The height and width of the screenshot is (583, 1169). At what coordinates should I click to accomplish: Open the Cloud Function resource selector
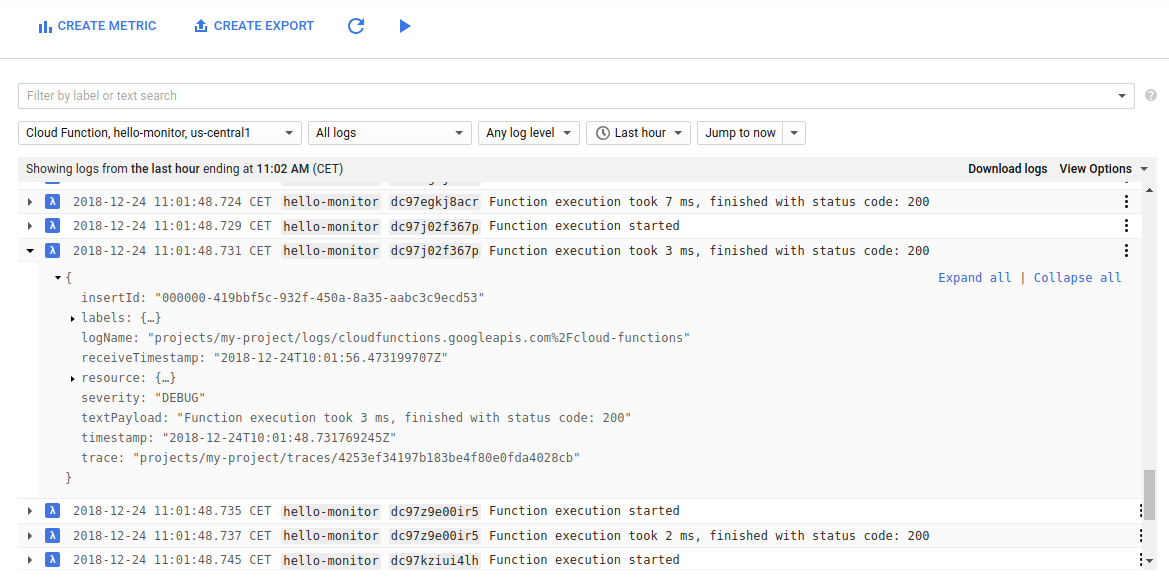[159, 132]
